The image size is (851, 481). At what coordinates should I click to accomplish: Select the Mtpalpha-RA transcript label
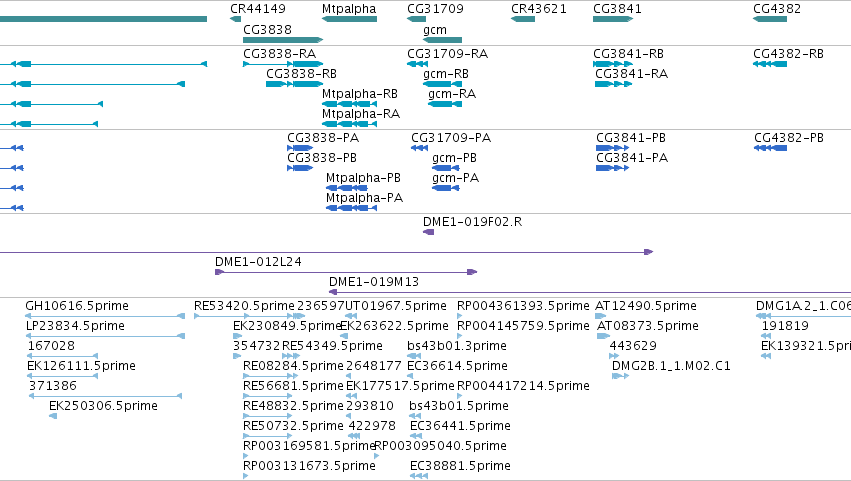[x=360, y=114]
